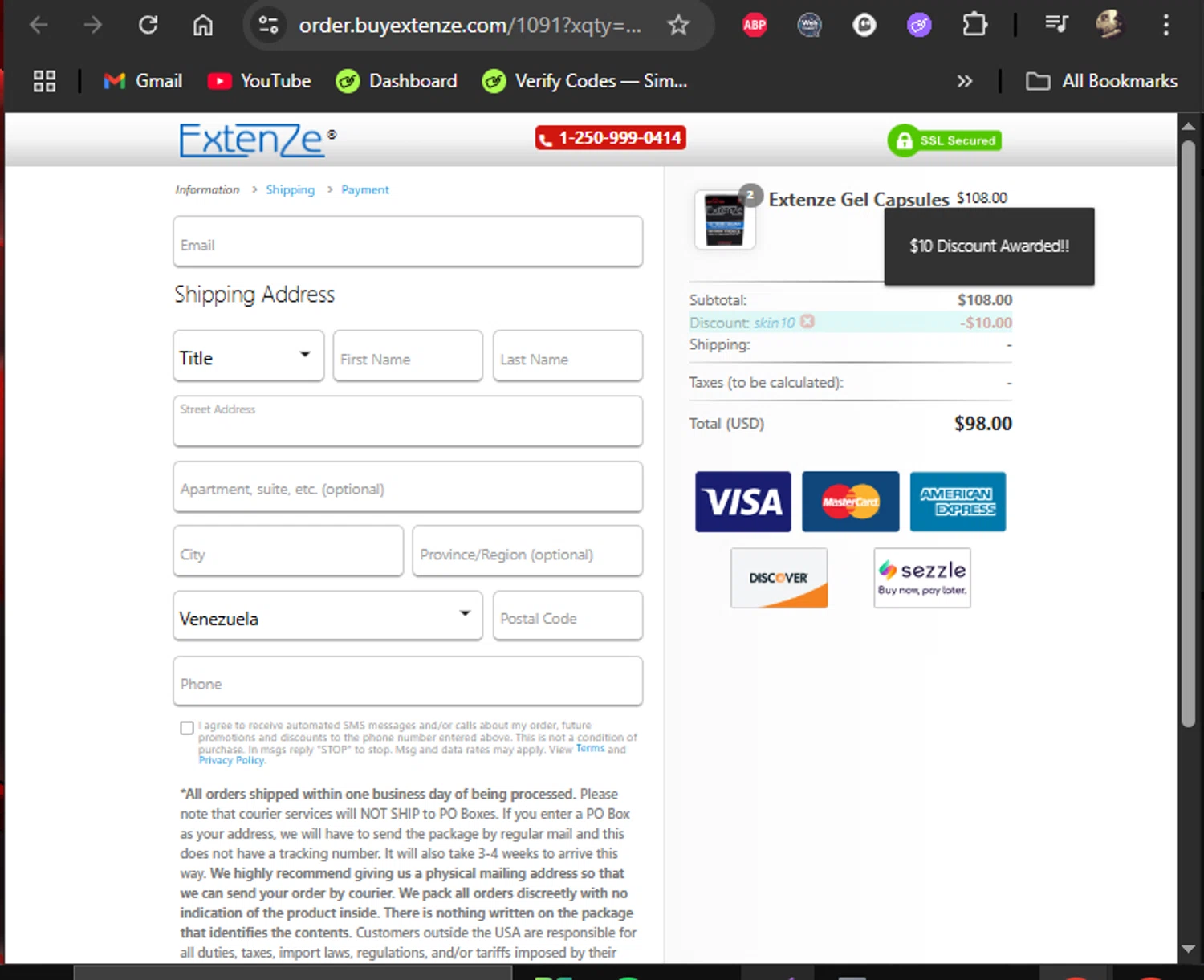Click the Discover card logo
This screenshot has height=980, width=1204.
(x=779, y=578)
